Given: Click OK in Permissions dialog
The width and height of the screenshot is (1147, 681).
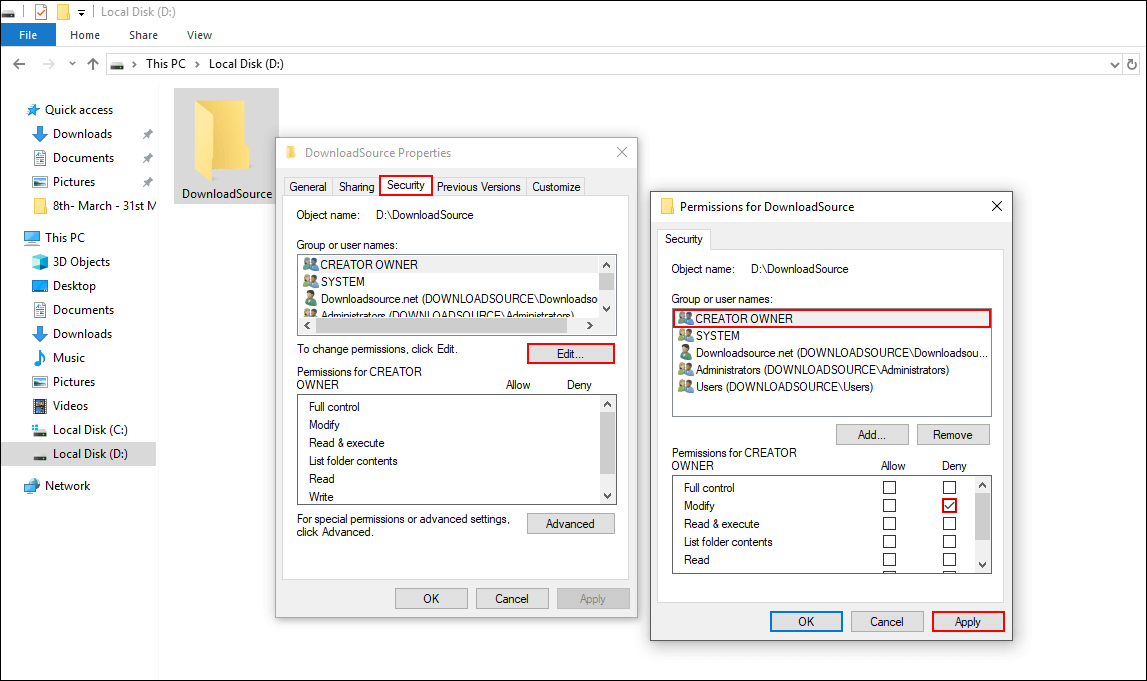Looking at the screenshot, I should coord(806,622).
